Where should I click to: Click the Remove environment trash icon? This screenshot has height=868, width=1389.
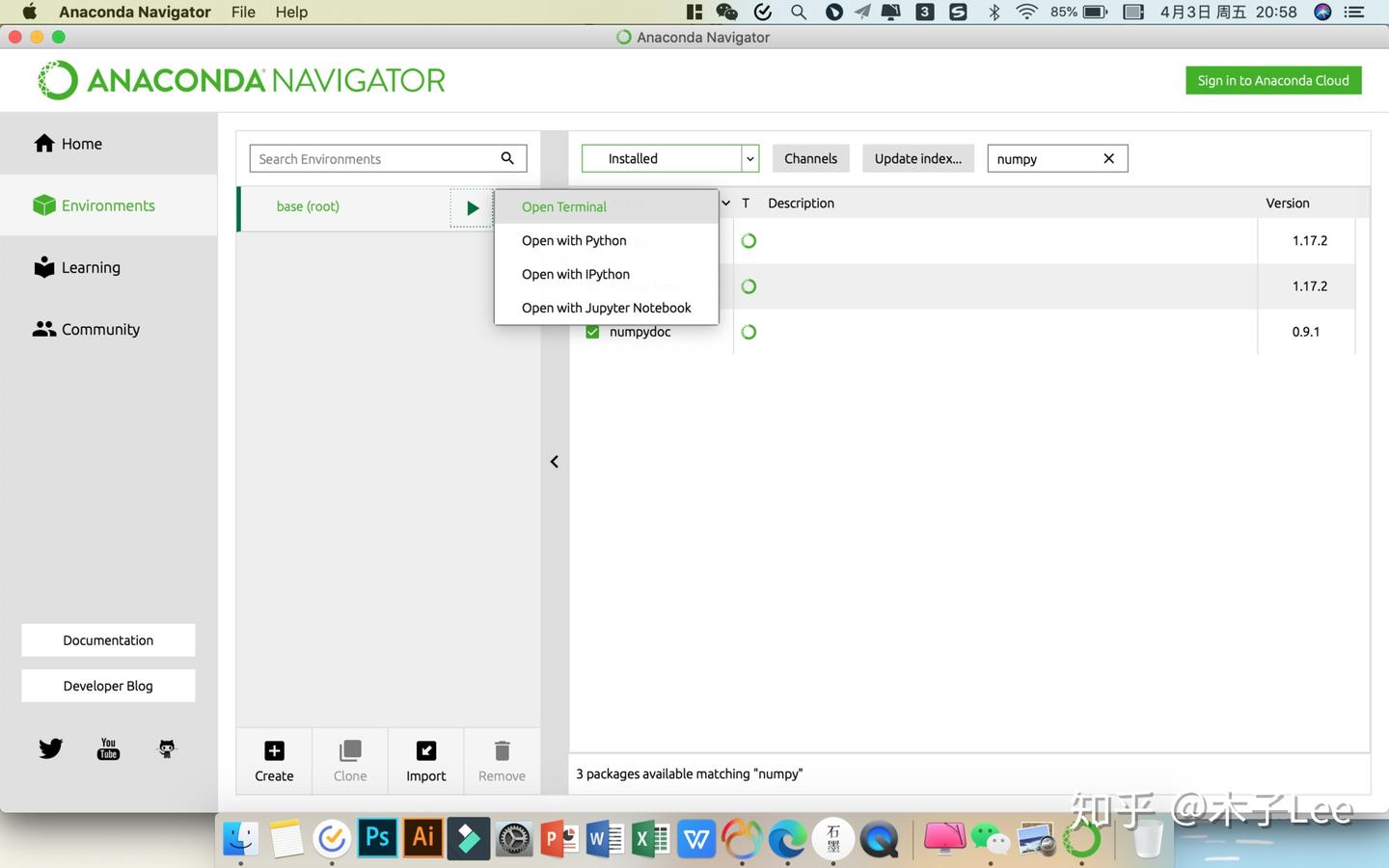502,750
